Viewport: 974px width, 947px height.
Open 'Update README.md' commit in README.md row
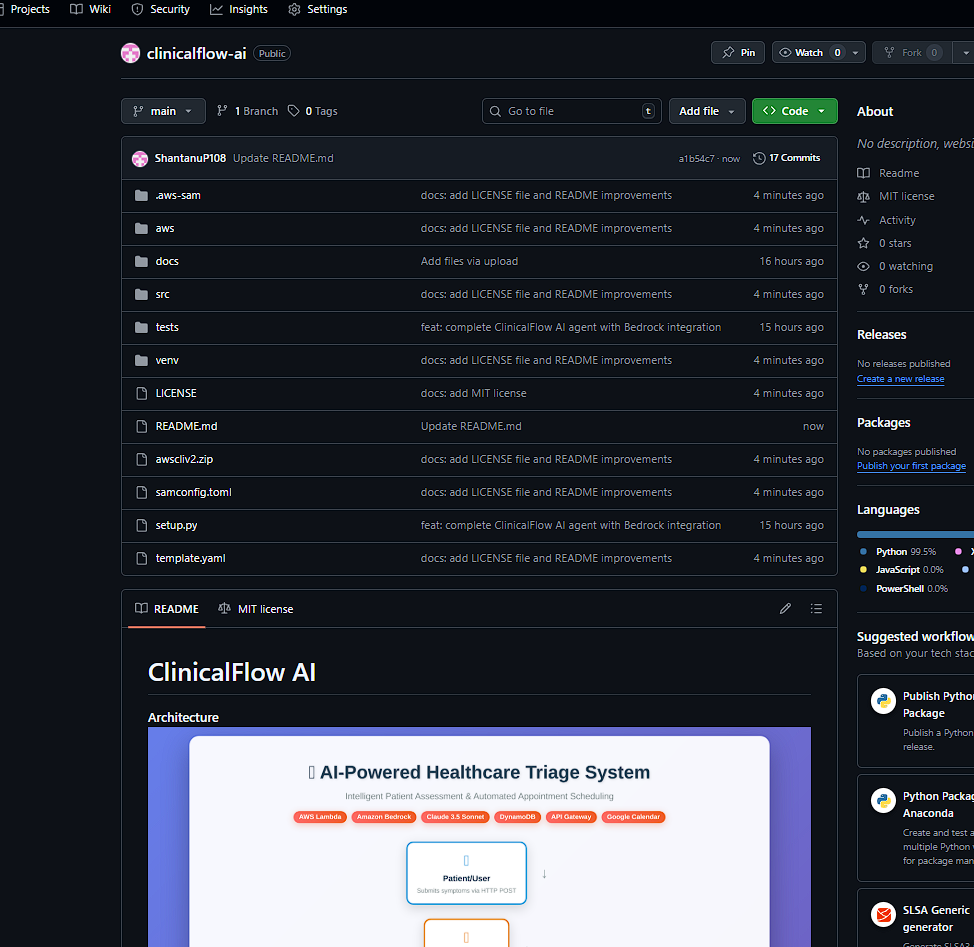(471, 426)
